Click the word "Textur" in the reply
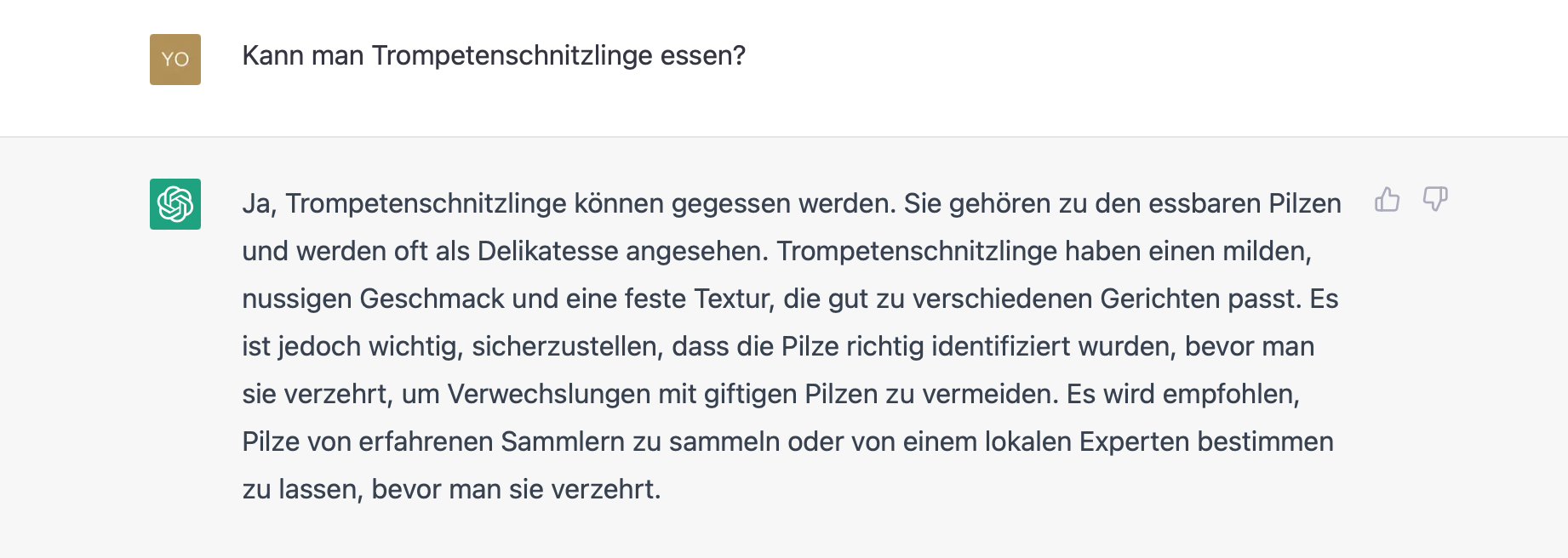Image resolution: width=1568 pixels, height=558 pixels. pos(734,299)
